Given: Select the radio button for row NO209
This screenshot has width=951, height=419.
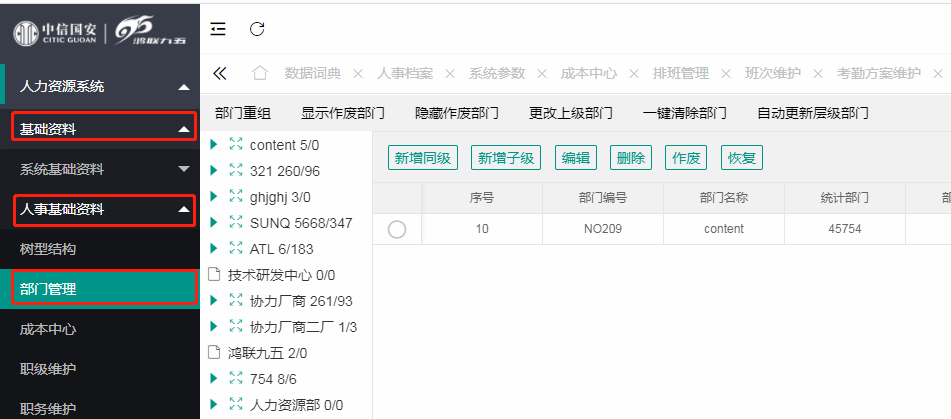Looking at the screenshot, I should click(x=397, y=229).
